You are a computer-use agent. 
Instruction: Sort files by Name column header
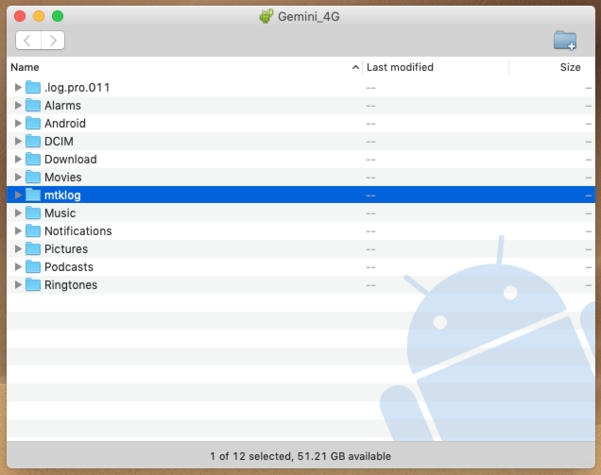click(x=180, y=67)
